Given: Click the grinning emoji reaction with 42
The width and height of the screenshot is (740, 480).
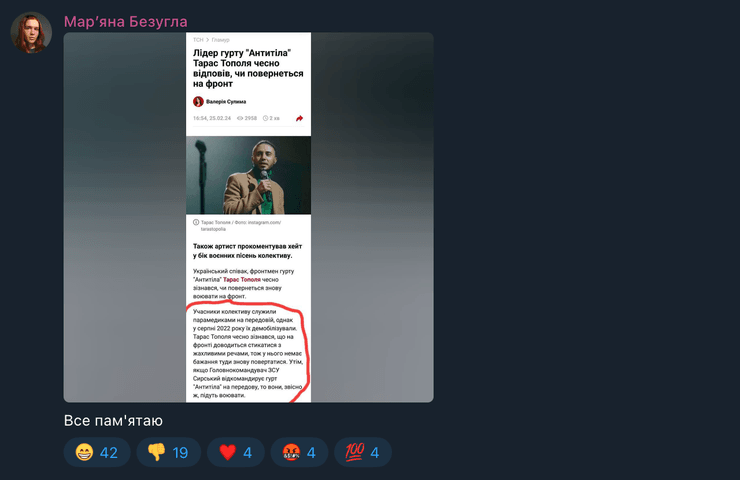Looking at the screenshot, I should click(97, 452).
